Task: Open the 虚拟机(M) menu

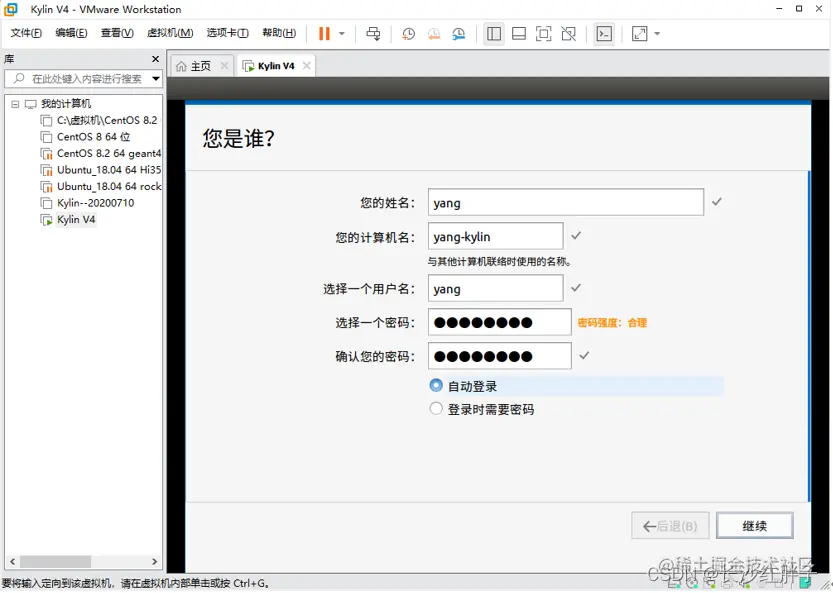Action: 166,31
